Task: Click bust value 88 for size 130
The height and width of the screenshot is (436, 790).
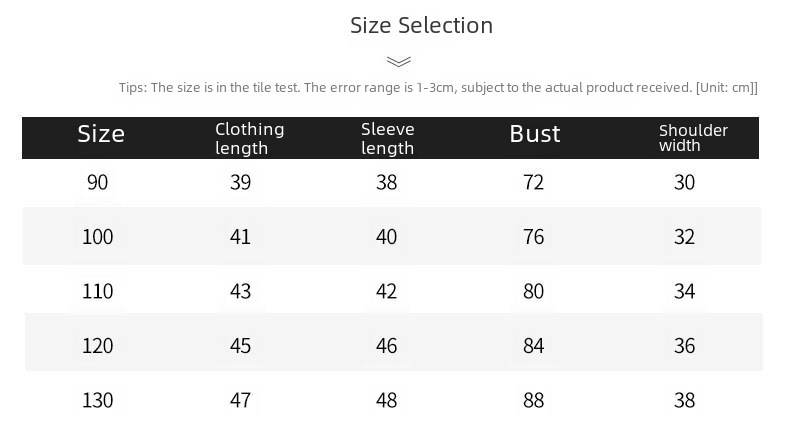Action: [x=534, y=400]
